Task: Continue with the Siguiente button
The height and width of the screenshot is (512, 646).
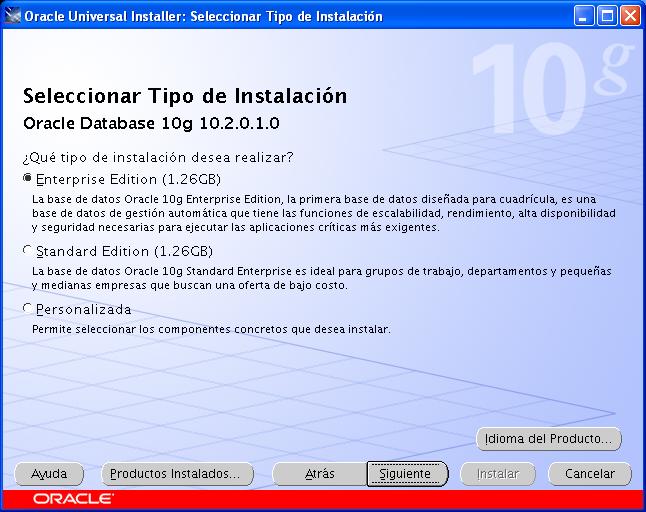Action: [407, 474]
